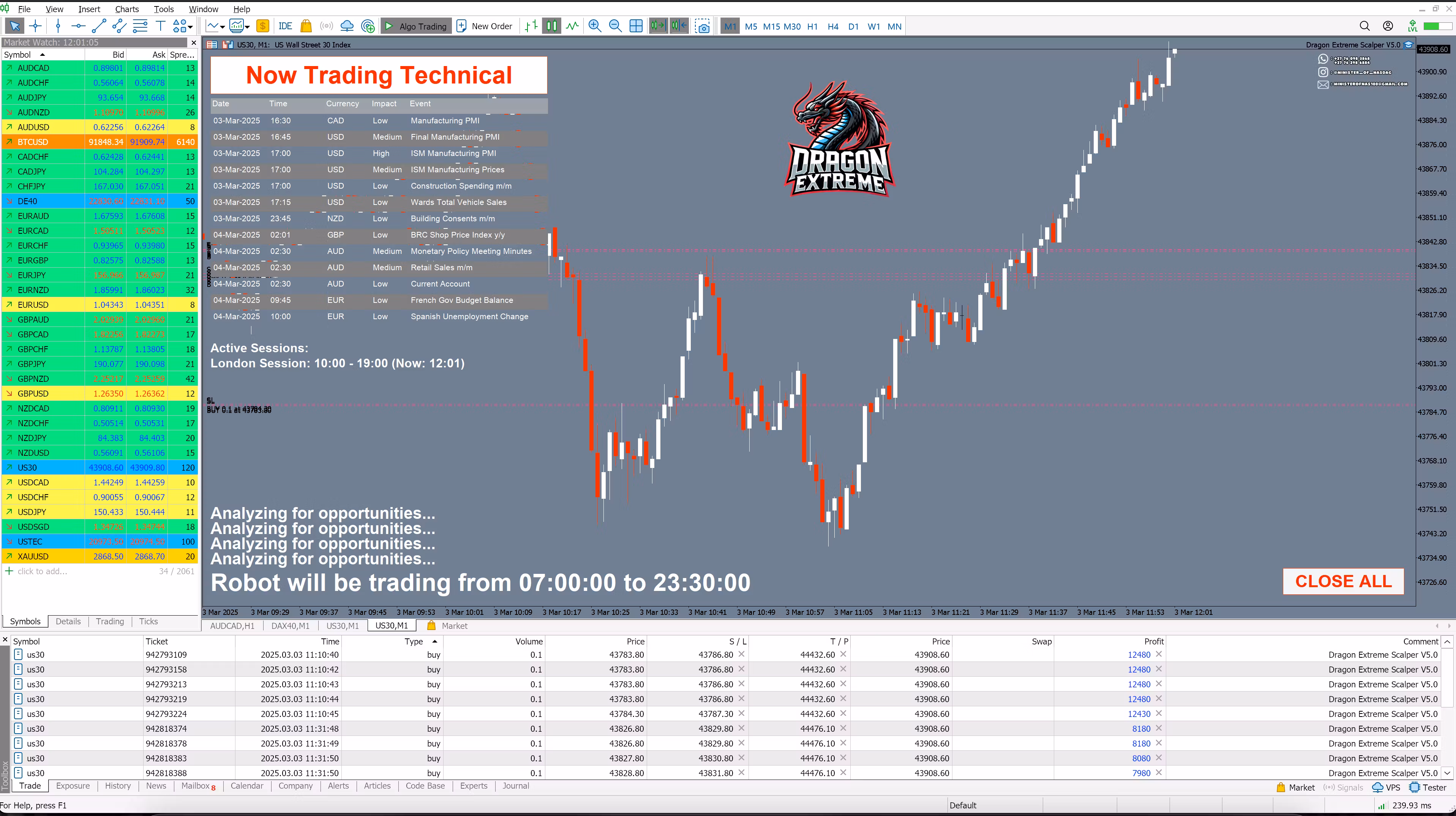Open the cloud VPS toolbar icon
The image size is (1456, 816).
click(347, 26)
